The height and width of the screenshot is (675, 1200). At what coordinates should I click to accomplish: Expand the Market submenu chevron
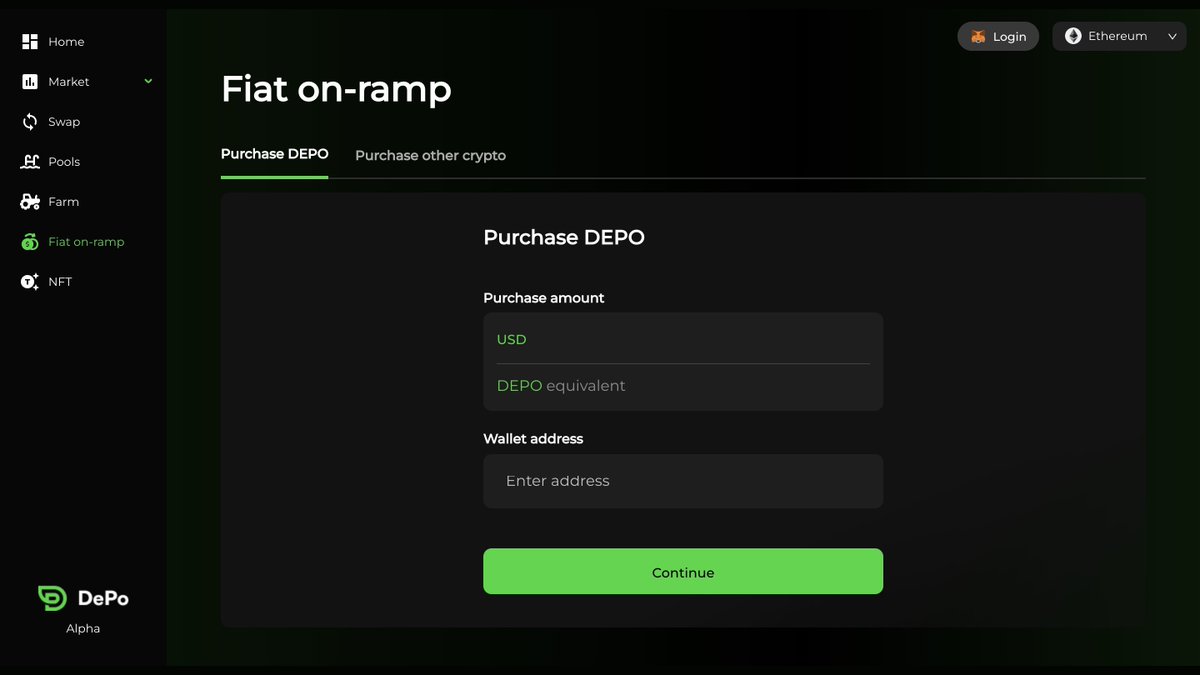click(148, 81)
